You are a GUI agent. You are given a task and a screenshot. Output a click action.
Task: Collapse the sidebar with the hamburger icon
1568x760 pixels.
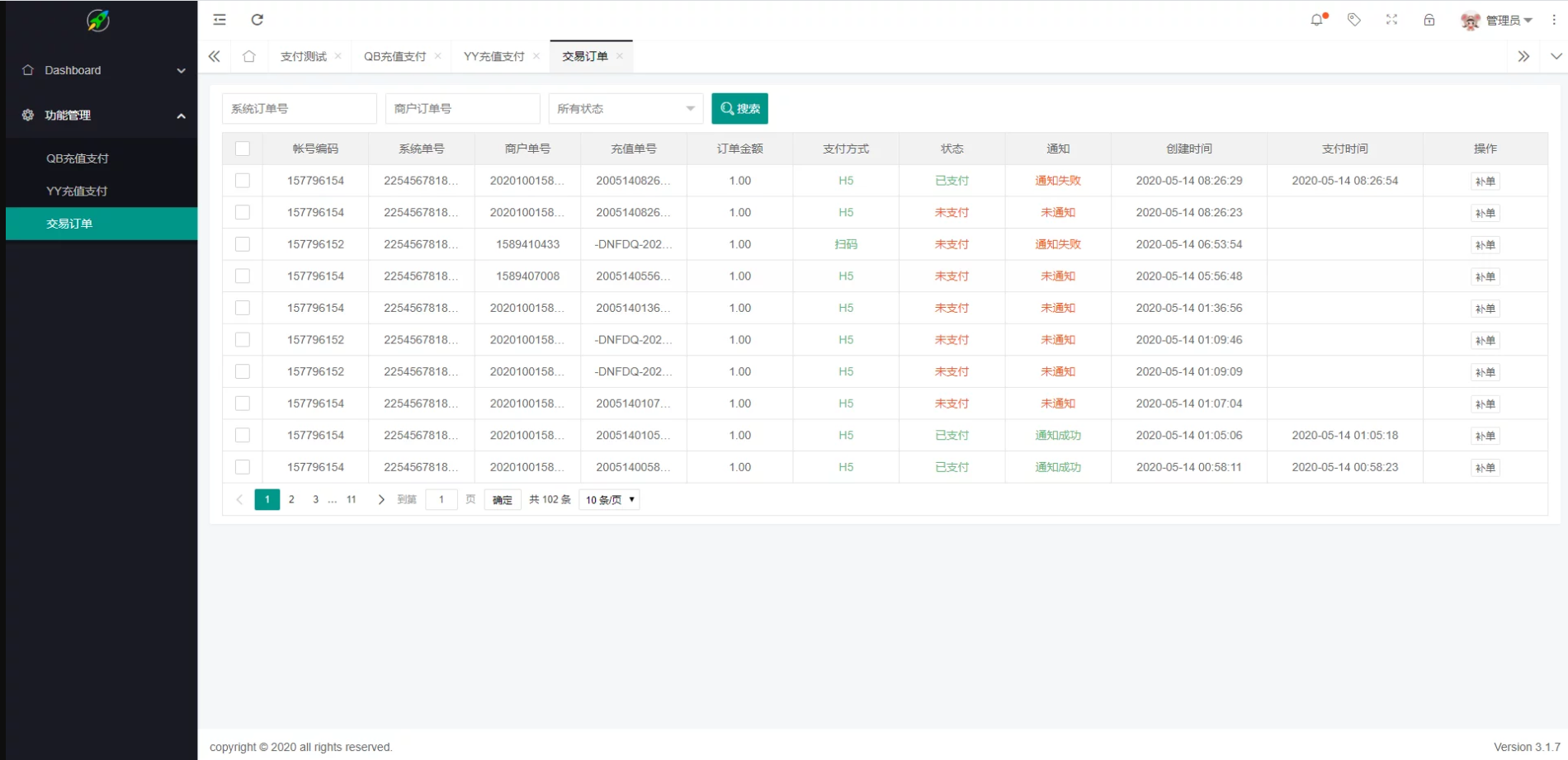(219, 19)
